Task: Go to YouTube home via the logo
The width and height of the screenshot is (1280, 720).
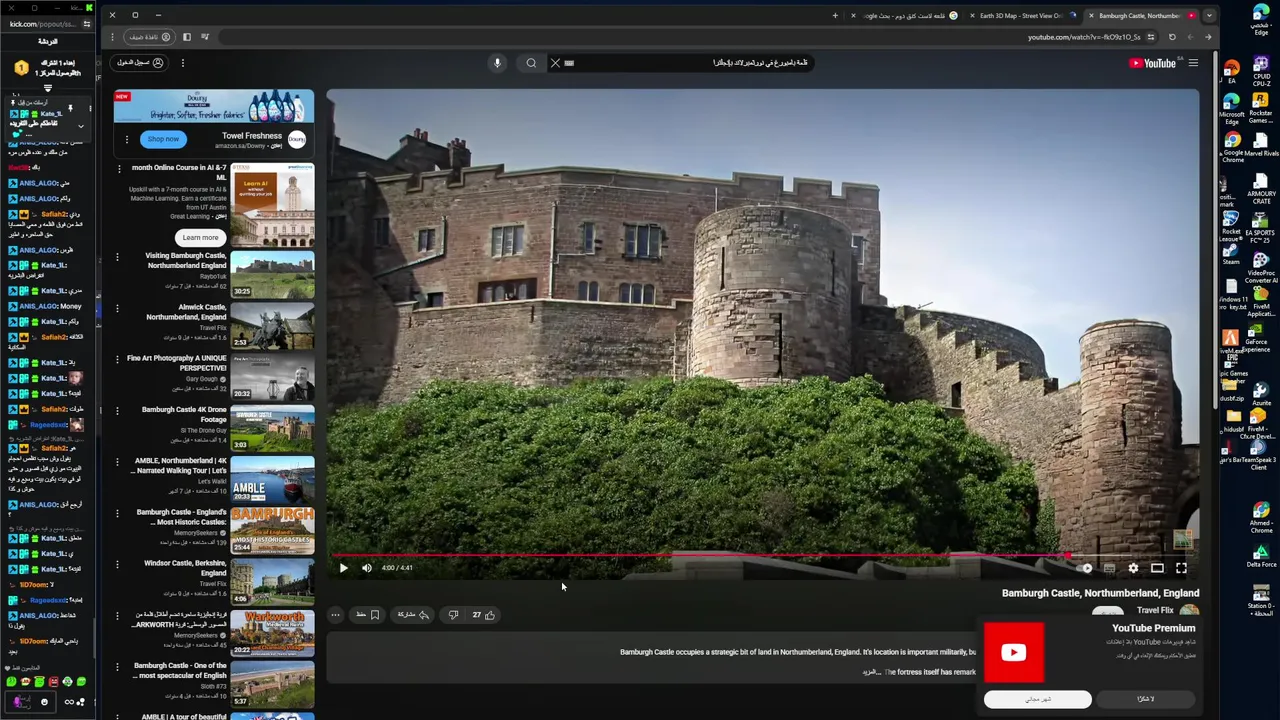Action: tap(1153, 63)
